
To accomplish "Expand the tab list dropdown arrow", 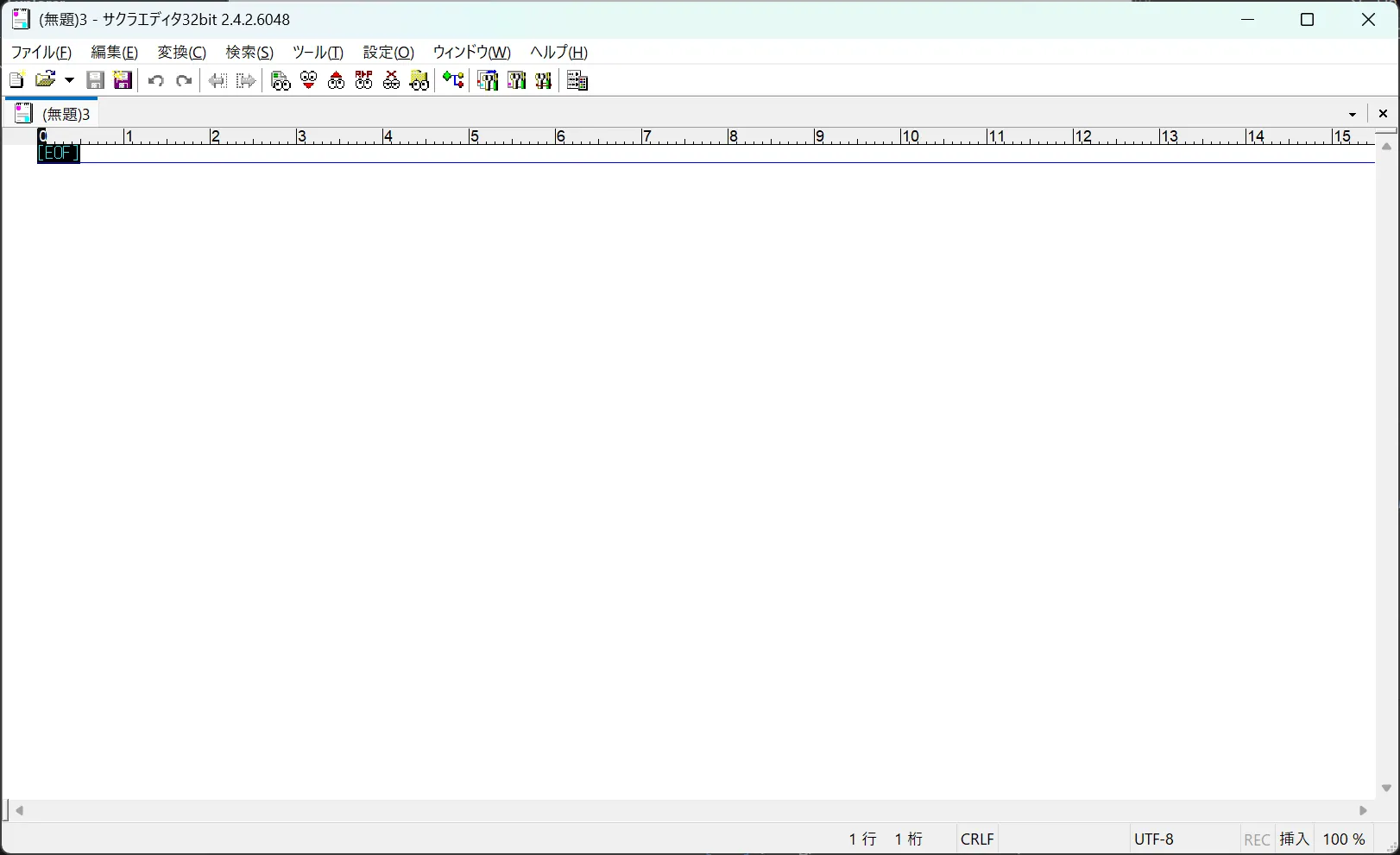I will (x=1353, y=114).
